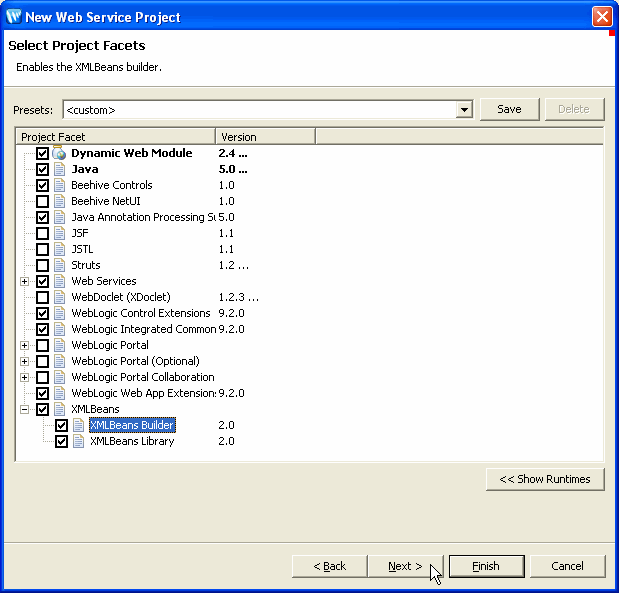Uncheck the Beehive Controls checkbox
Viewport: 619px width, 593px height.
pos(43,185)
